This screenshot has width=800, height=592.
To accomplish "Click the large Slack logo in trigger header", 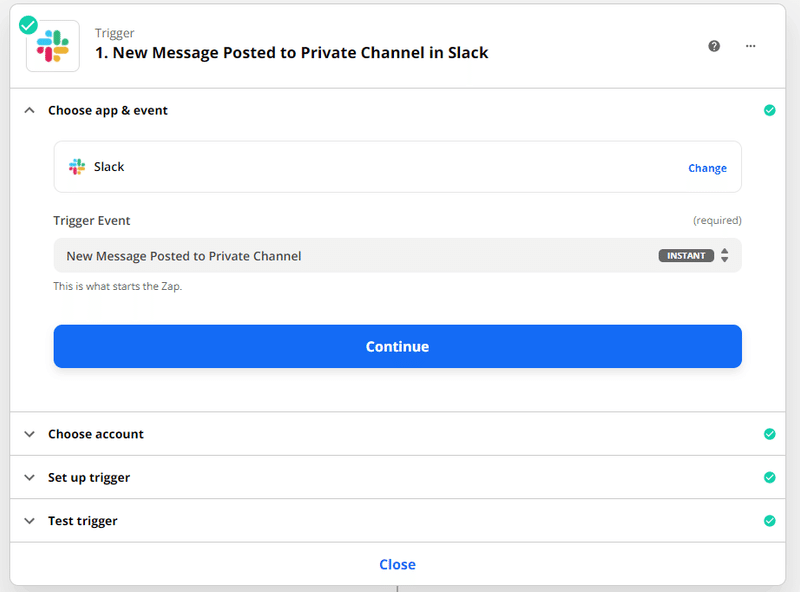I will pos(53,46).
